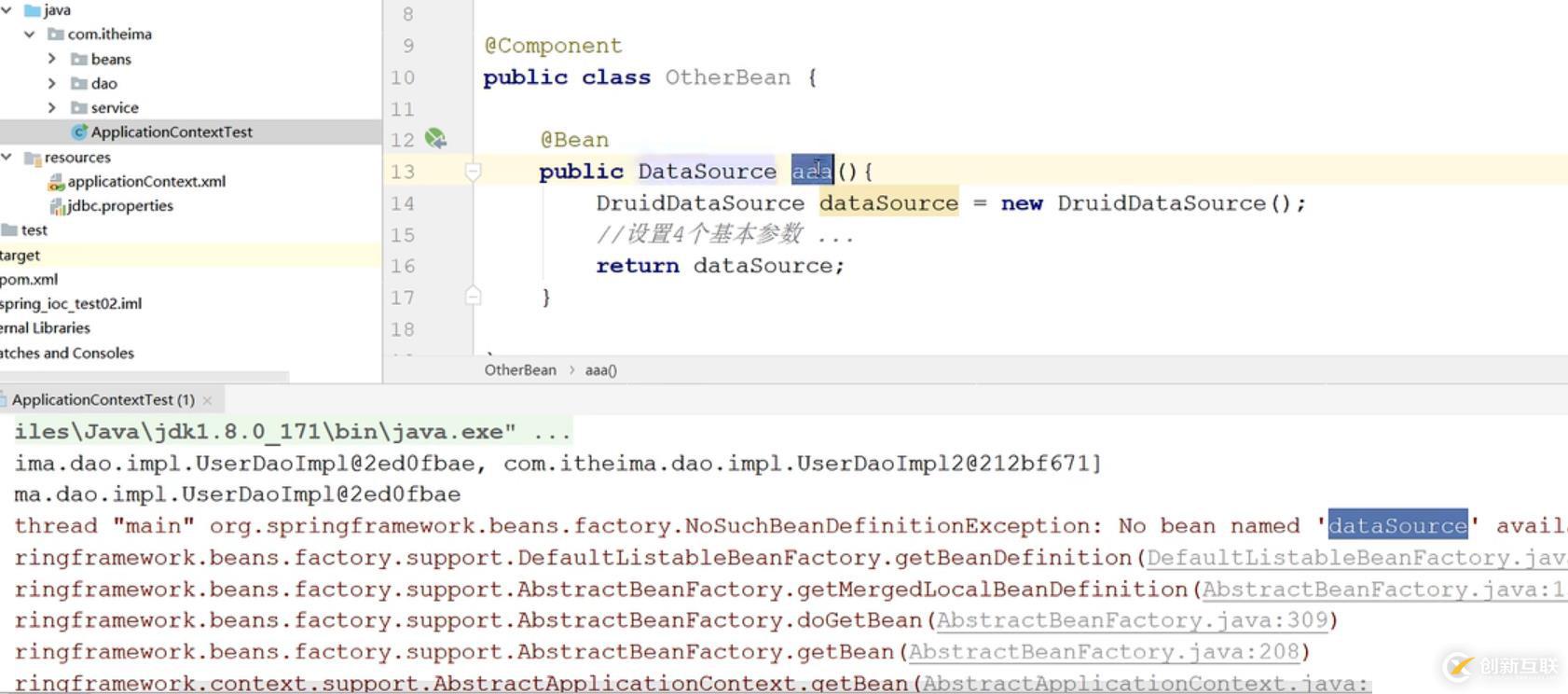Image resolution: width=1568 pixels, height=694 pixels.
Task: Open the AbstractBeanFactory.java:309 stack trace link
Action: [x=1132, y=620]
